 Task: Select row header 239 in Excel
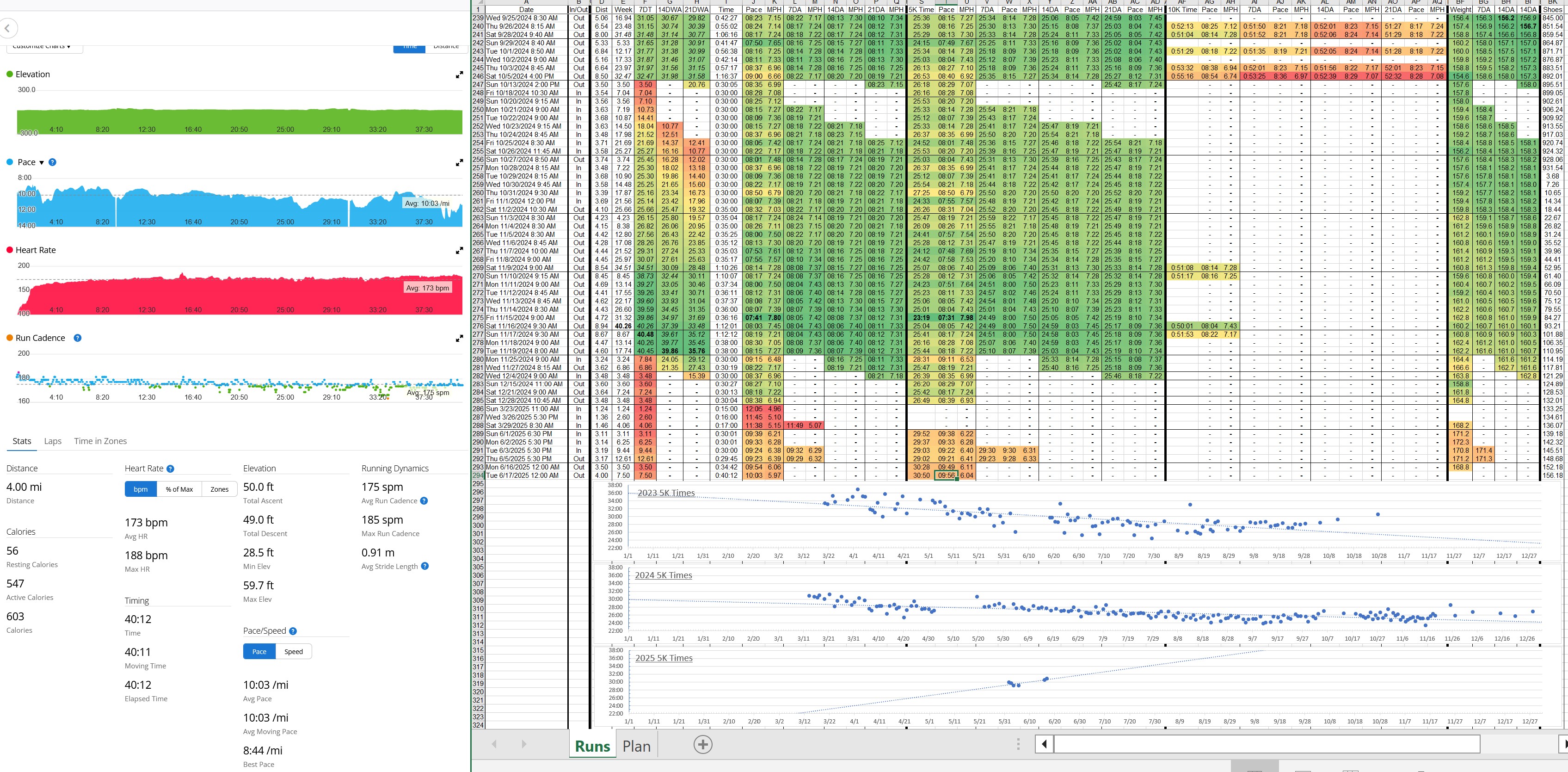point(478,18)
